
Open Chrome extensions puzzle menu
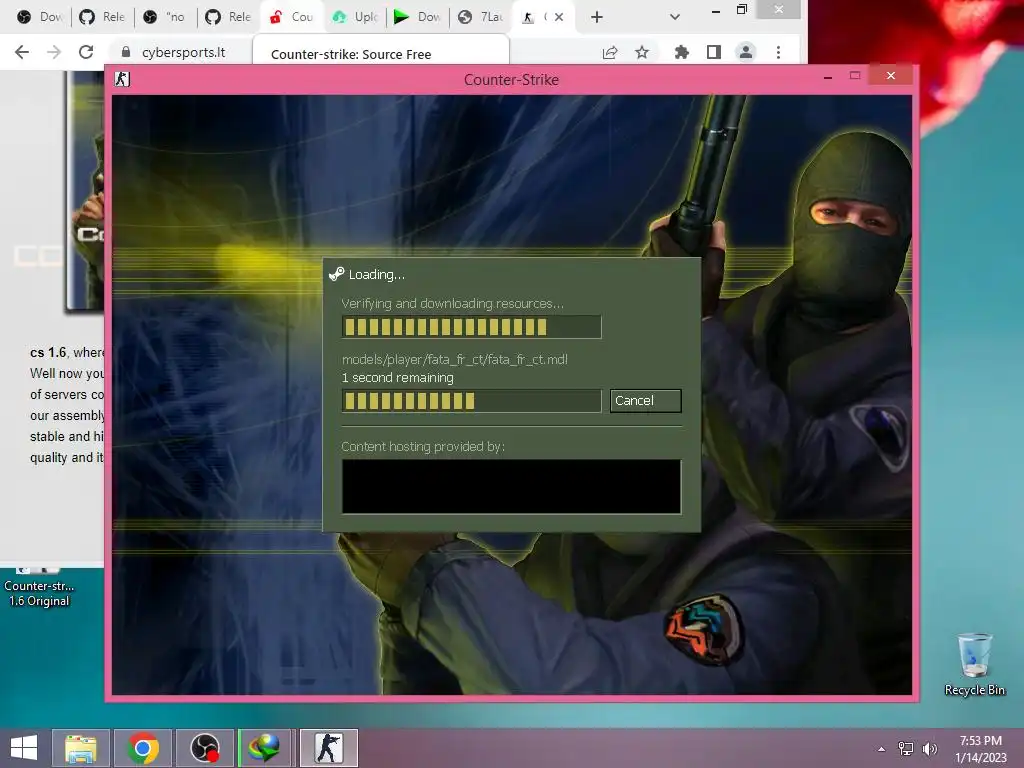tap(682, 52)
